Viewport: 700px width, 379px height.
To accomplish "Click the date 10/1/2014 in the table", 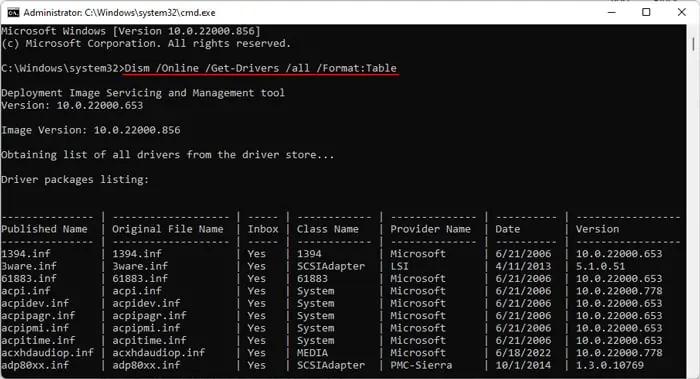I will [523, 365].
